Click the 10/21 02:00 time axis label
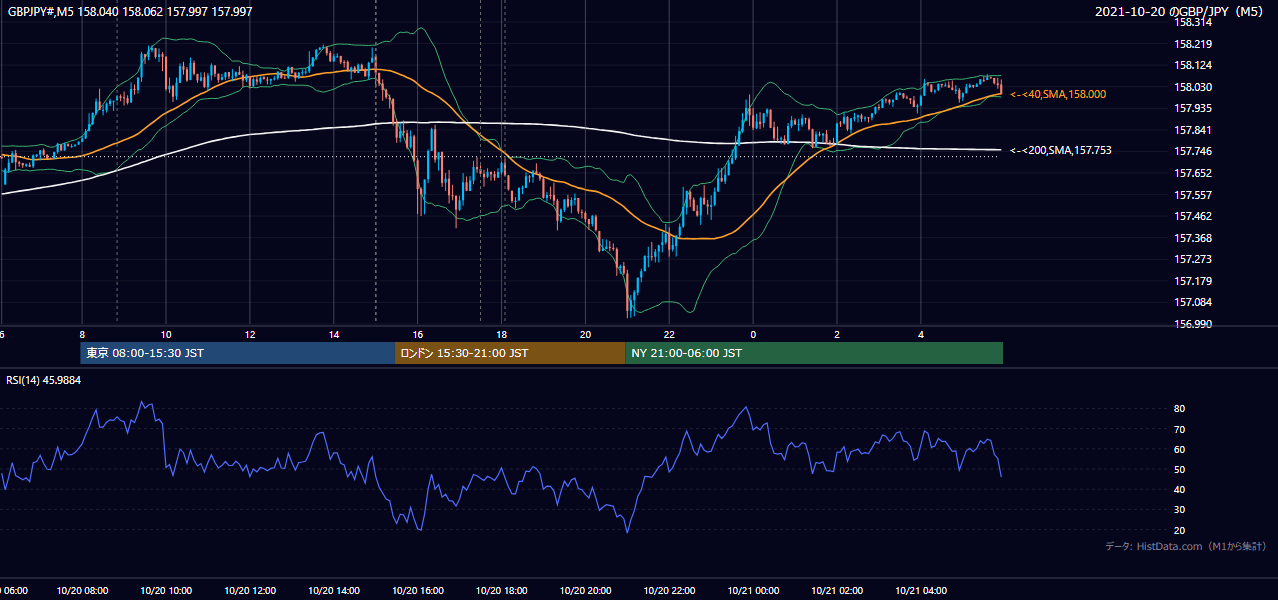The height and width of the screenshot is (600, 1278). 837,591
